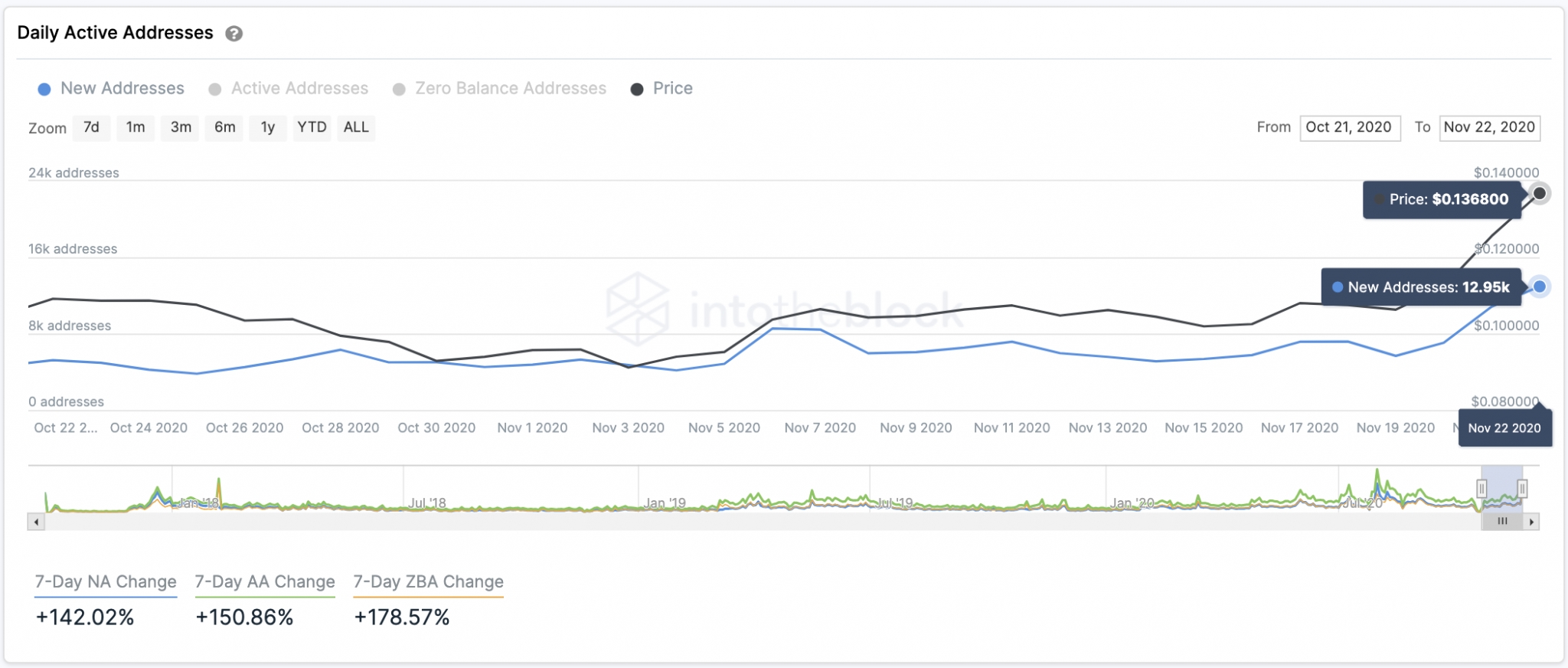Open the Daily Active Addresses help icon
This screenshot has width=1568, height=668.
point(234,34)
